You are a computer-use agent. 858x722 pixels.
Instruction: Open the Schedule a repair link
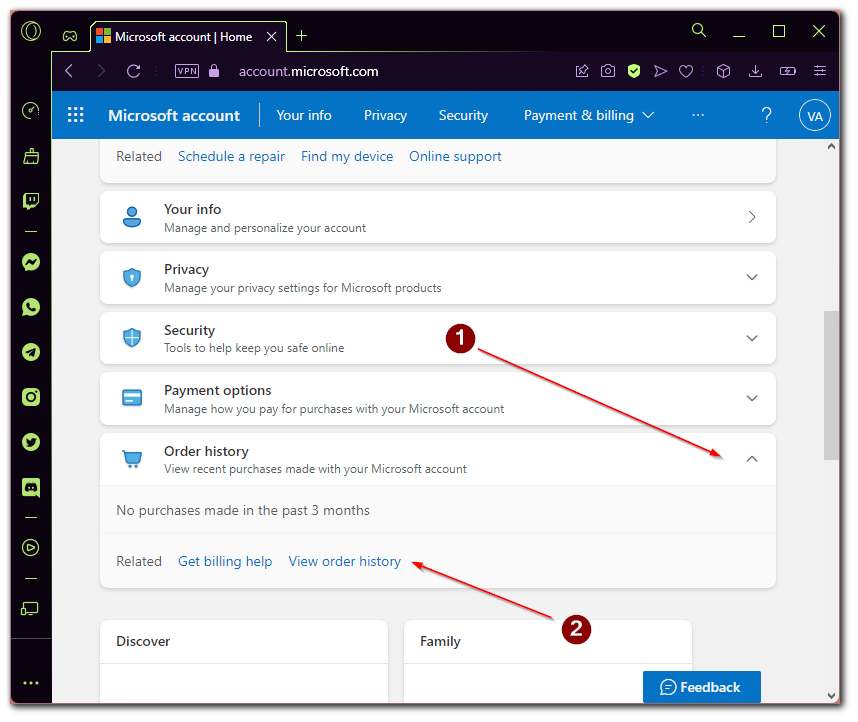coord(231,157)
